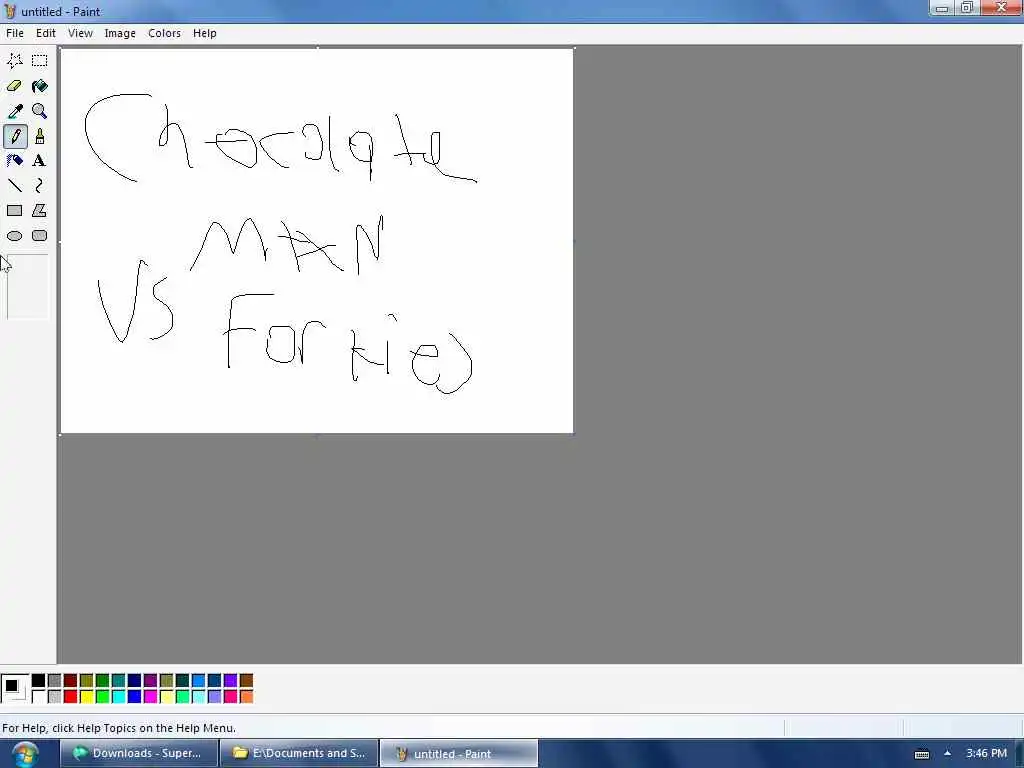The height and width of the screenshot is (768, 1024).
Task: Click the keyboard icon in system tray
Action: [x=921, y=754]
